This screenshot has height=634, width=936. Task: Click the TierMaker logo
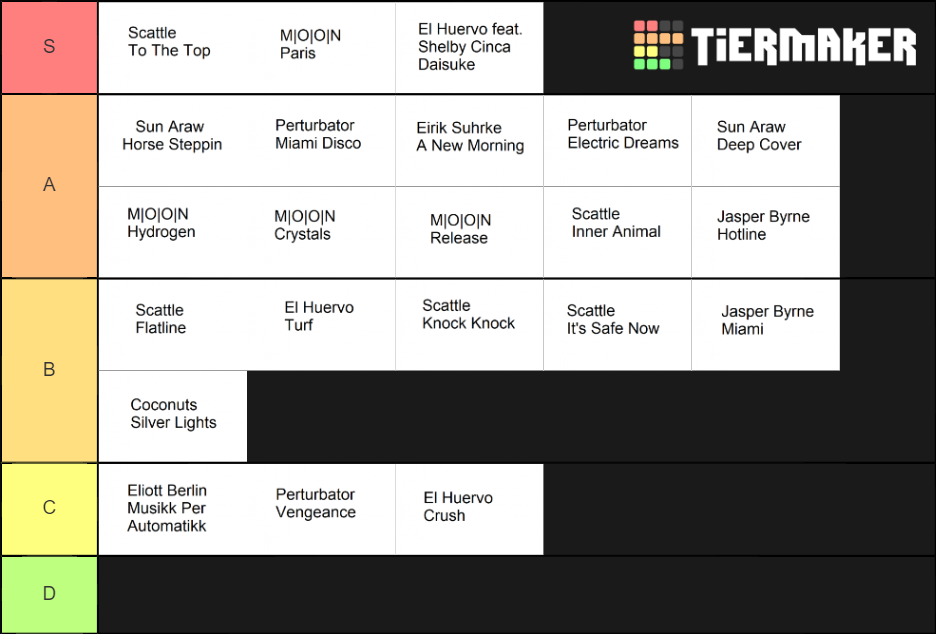pos(775,45)
